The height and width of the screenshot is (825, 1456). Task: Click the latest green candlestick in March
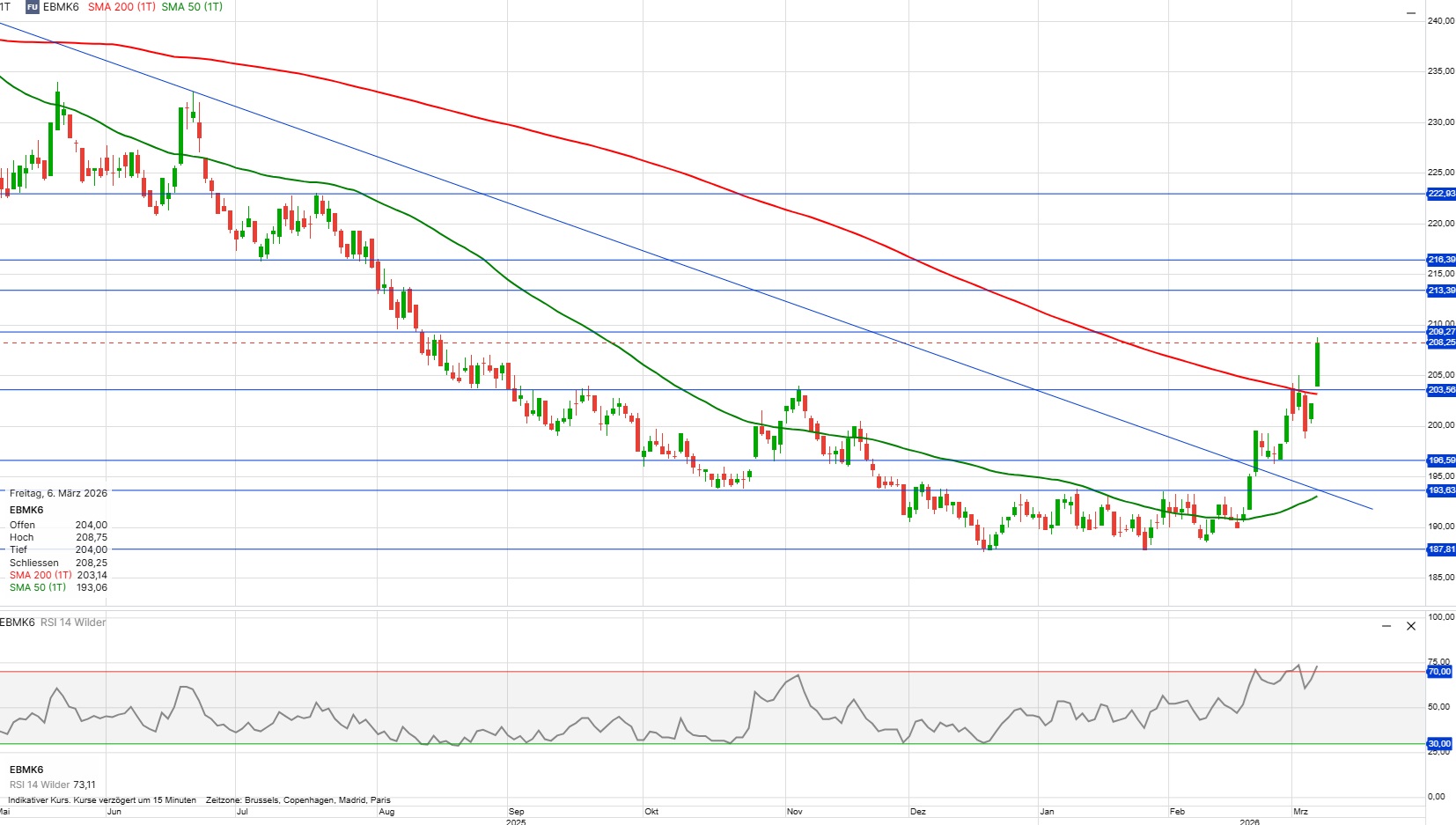pyautogui.click(x=1318, y=364)
